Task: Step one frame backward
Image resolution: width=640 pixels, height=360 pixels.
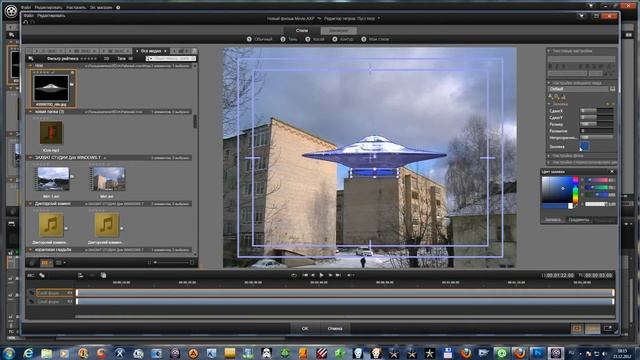Action: (313, 276)
